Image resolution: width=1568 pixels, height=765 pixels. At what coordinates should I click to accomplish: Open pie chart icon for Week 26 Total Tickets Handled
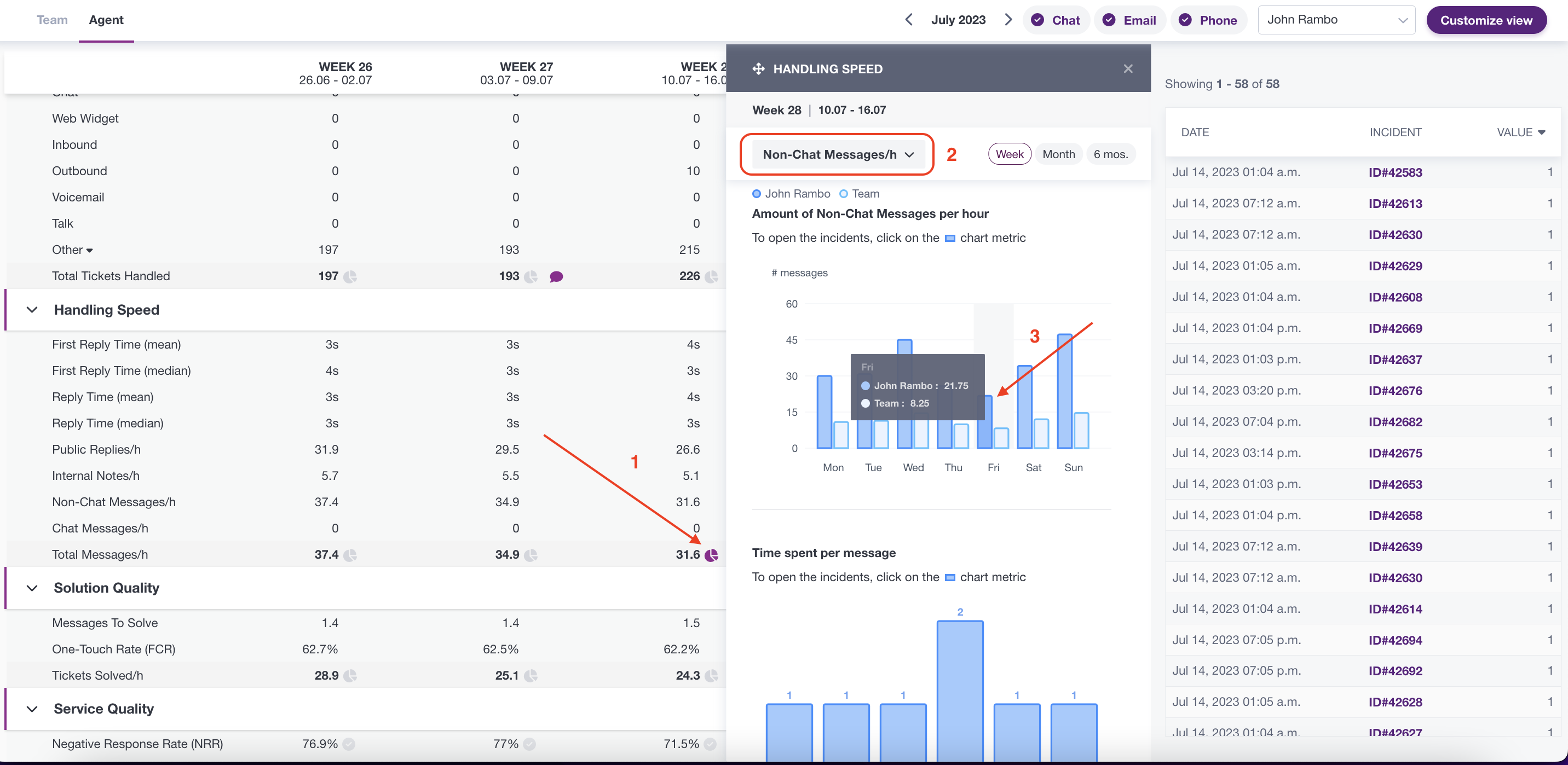[x=350, y=277]
